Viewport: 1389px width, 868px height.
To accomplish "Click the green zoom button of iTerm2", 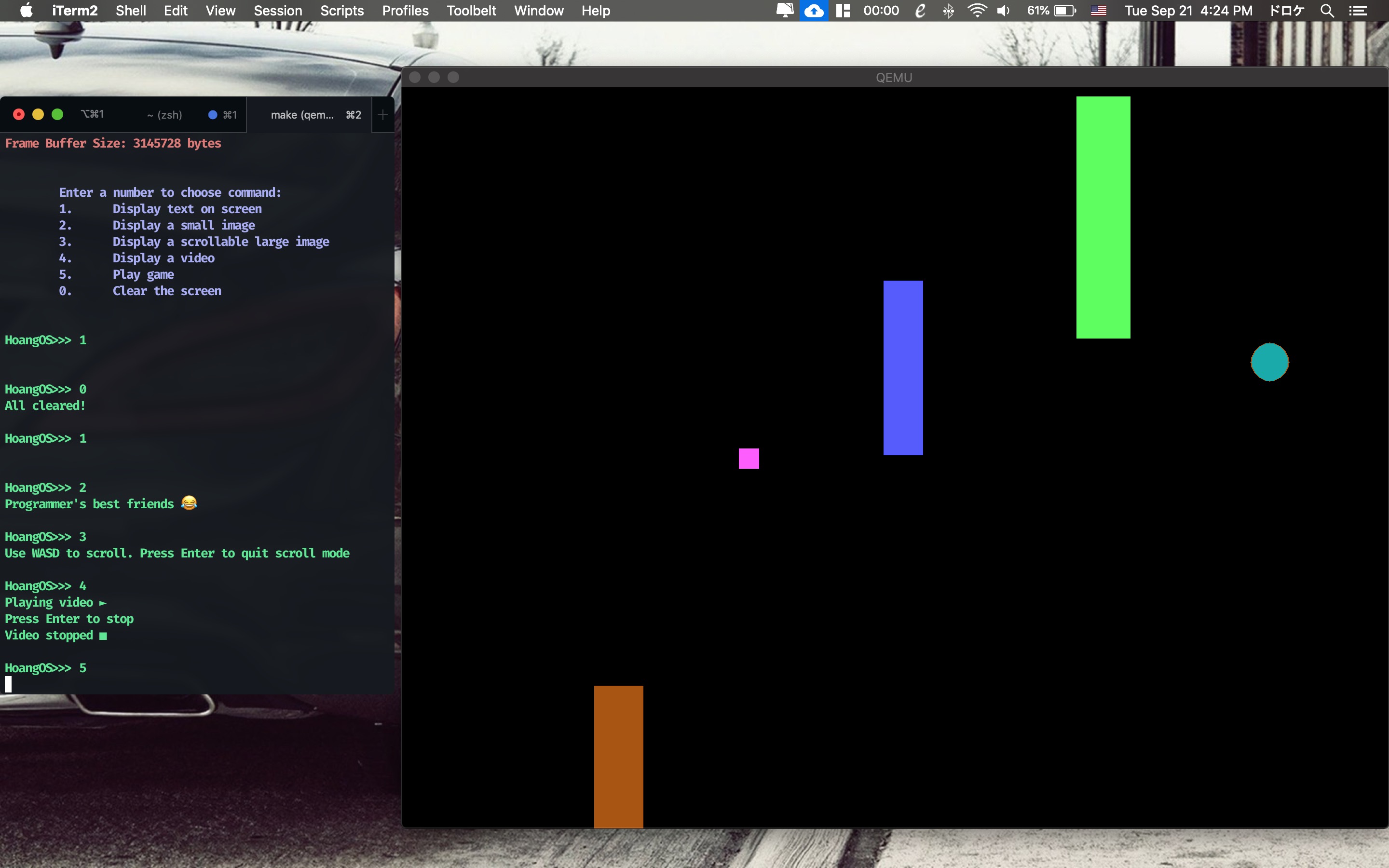I will [x=57, y=114].
